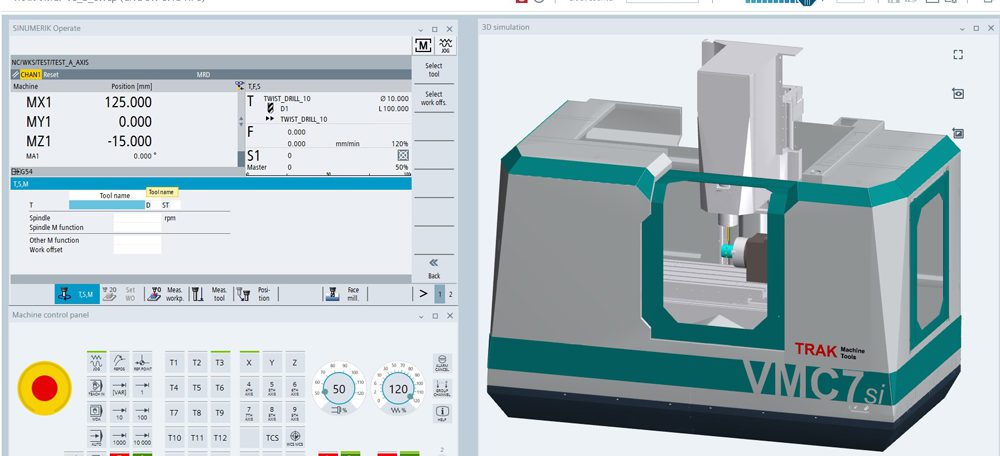Viewport: 1000px width, 456px height.
Task: Open the Face mill. softkey
Action: tap(344, 294)
